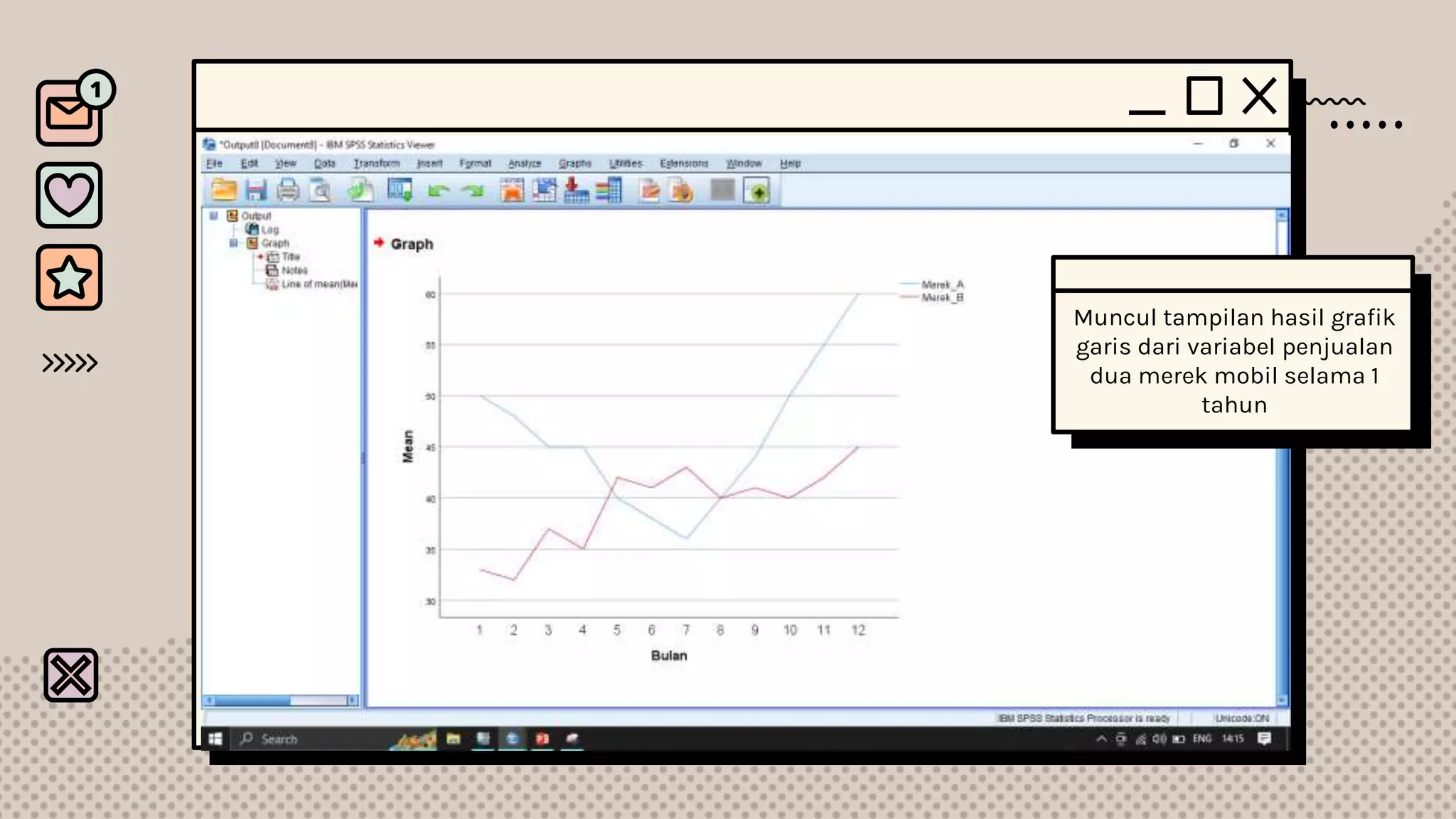Click the Bulan axis label

tap(669, 655)
